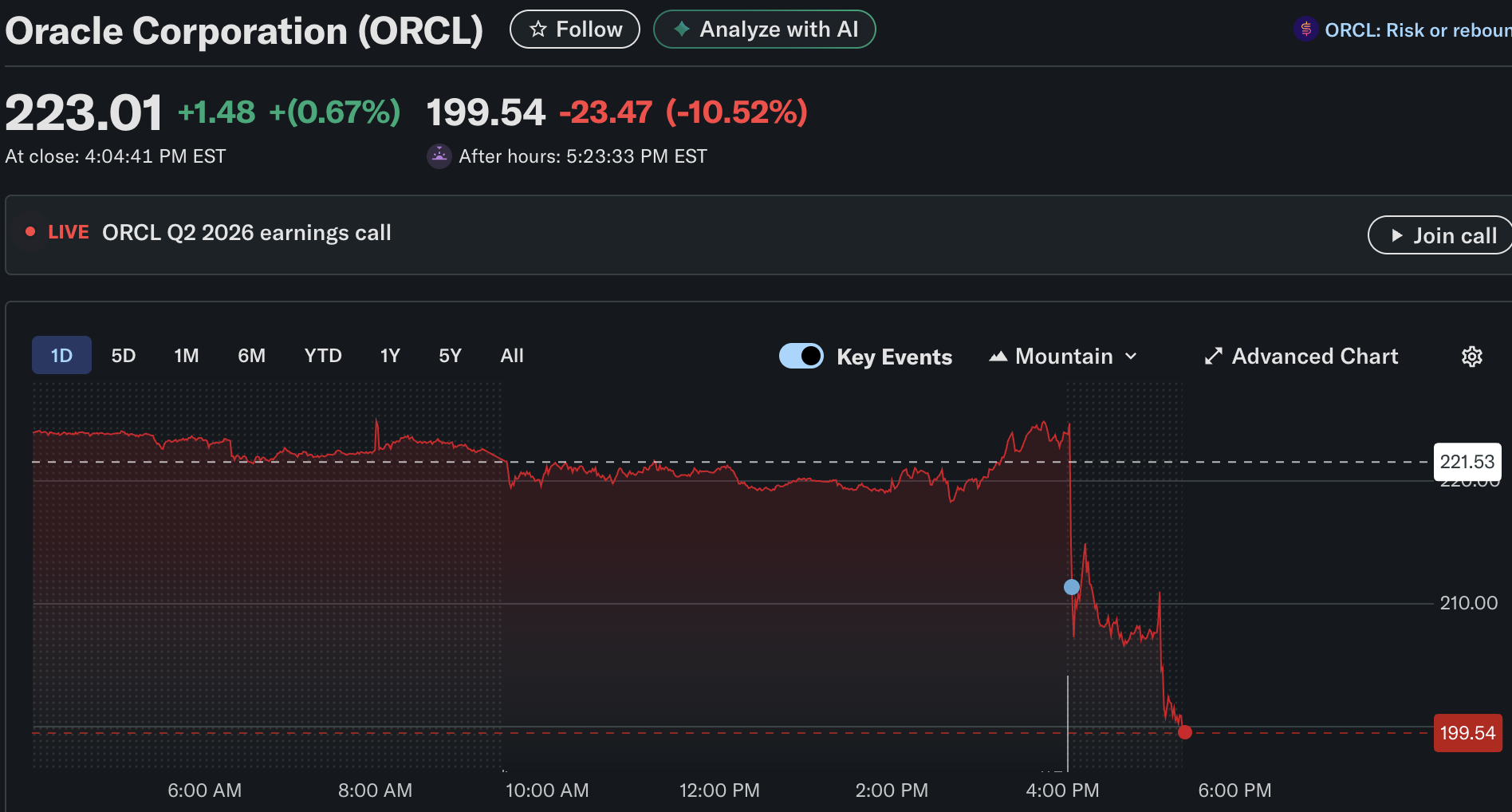Image resolution: width=1512 pixels, height=812 pixels.
Task: Click the blue key event marker on chart
Action: pos(1072,587)
